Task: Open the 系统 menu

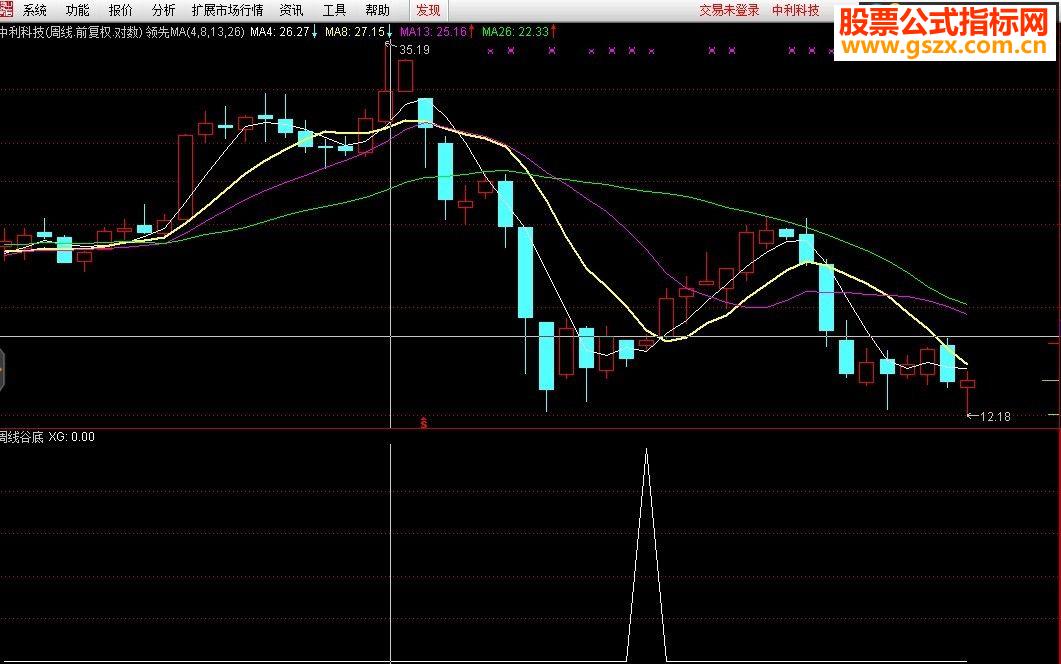Action: point(35,10)
